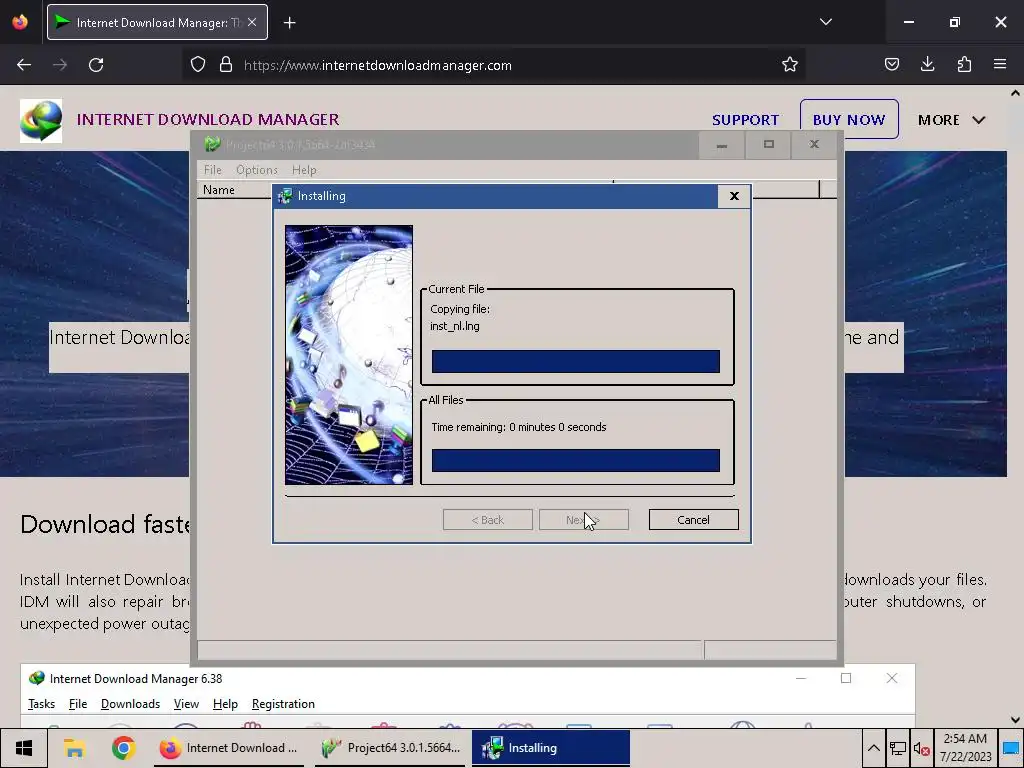1024x768 pixels.
Task: Open File Explorer from taskbar
Action: pyautogui.click(x=74, y=748)
